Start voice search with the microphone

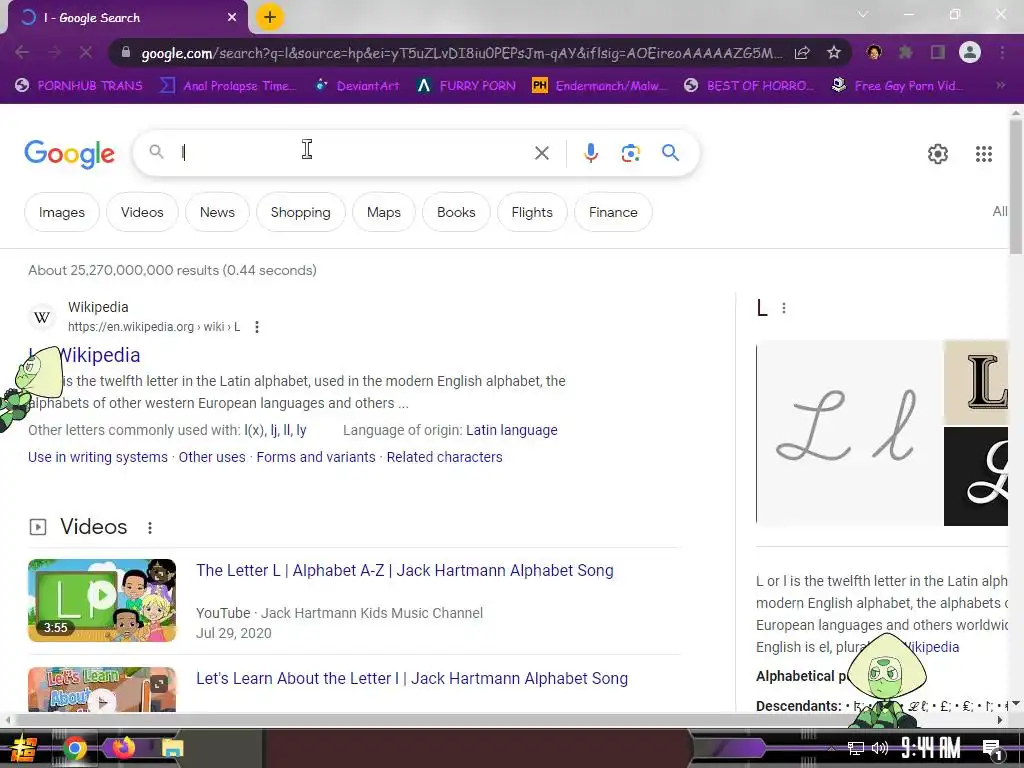(590, 153)
